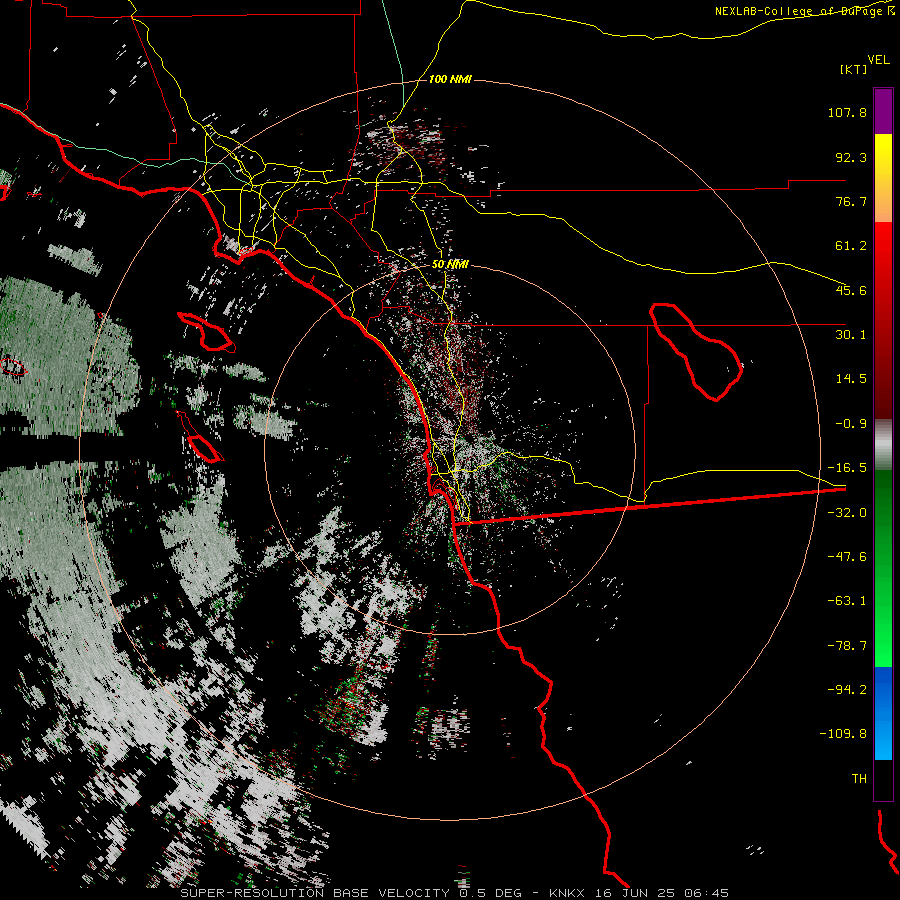This screenshot has height=900, width=900.
Task: Pick the purple segment of the velocity scale
Action: 883,112
